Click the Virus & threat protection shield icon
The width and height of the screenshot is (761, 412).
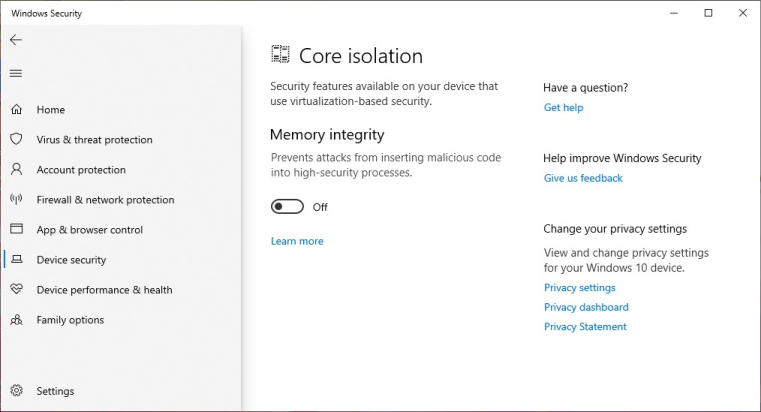(17, 139)
